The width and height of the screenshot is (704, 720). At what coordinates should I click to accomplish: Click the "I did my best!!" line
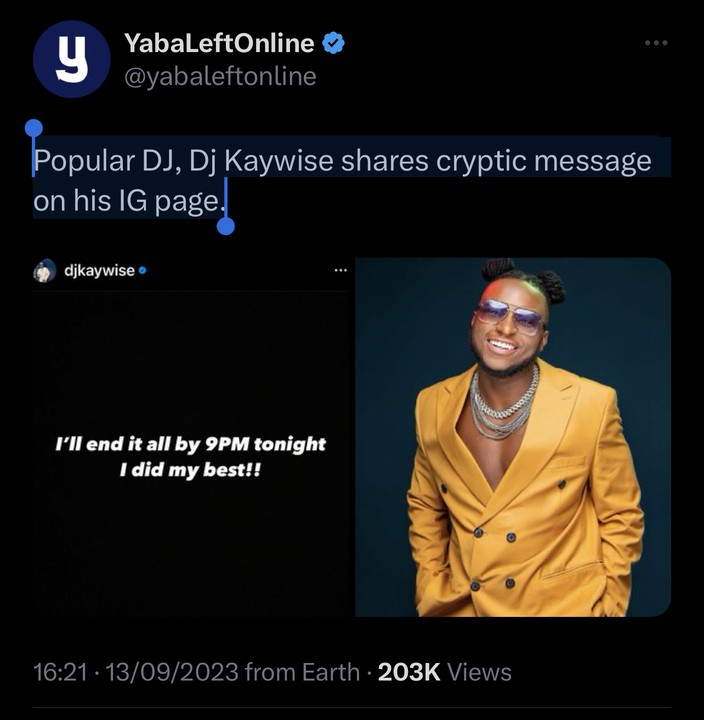(x=190, y=470)
